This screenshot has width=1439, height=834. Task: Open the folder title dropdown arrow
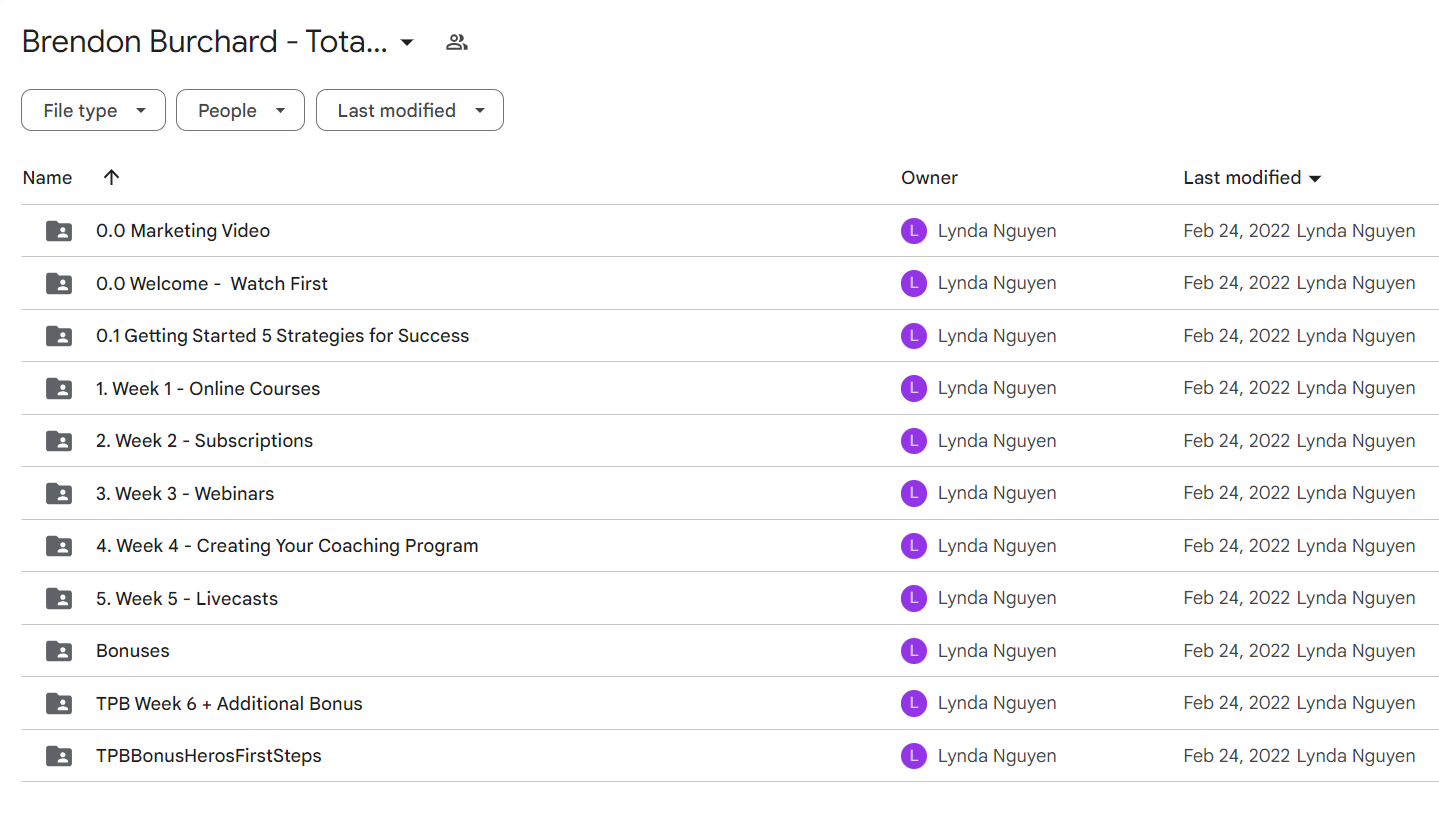tap(407, 42)
